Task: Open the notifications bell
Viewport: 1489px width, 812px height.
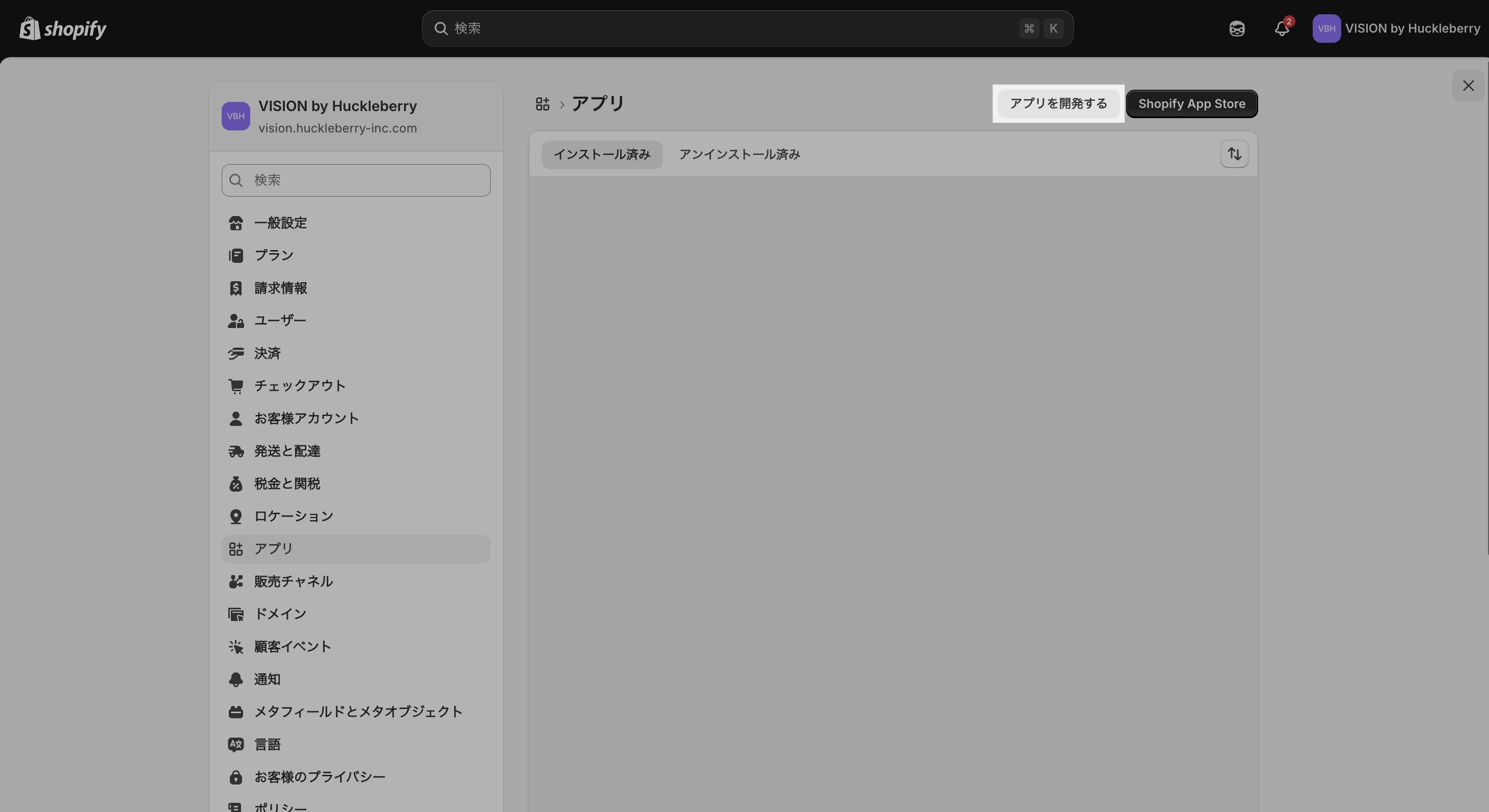Action: coord(1282,29)
